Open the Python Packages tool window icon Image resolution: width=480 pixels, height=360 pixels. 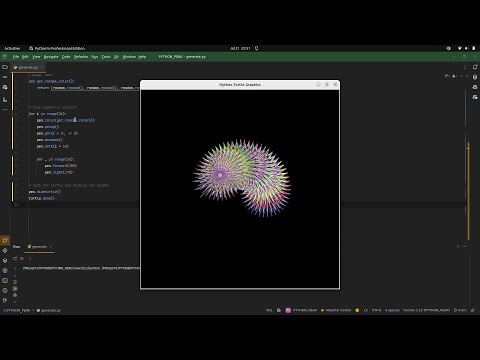[5, 260]
